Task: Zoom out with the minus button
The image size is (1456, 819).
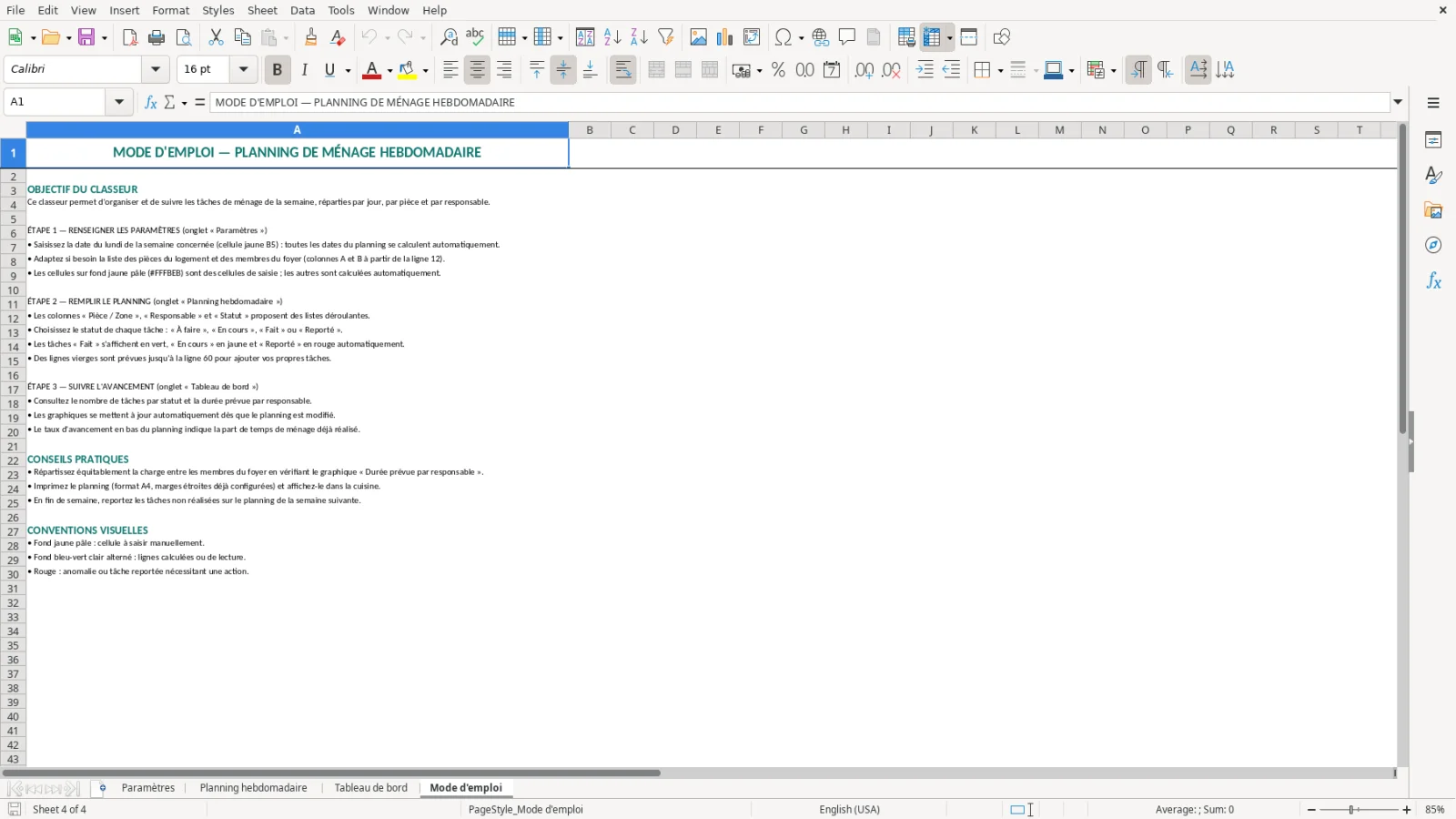Action: 1311,809
